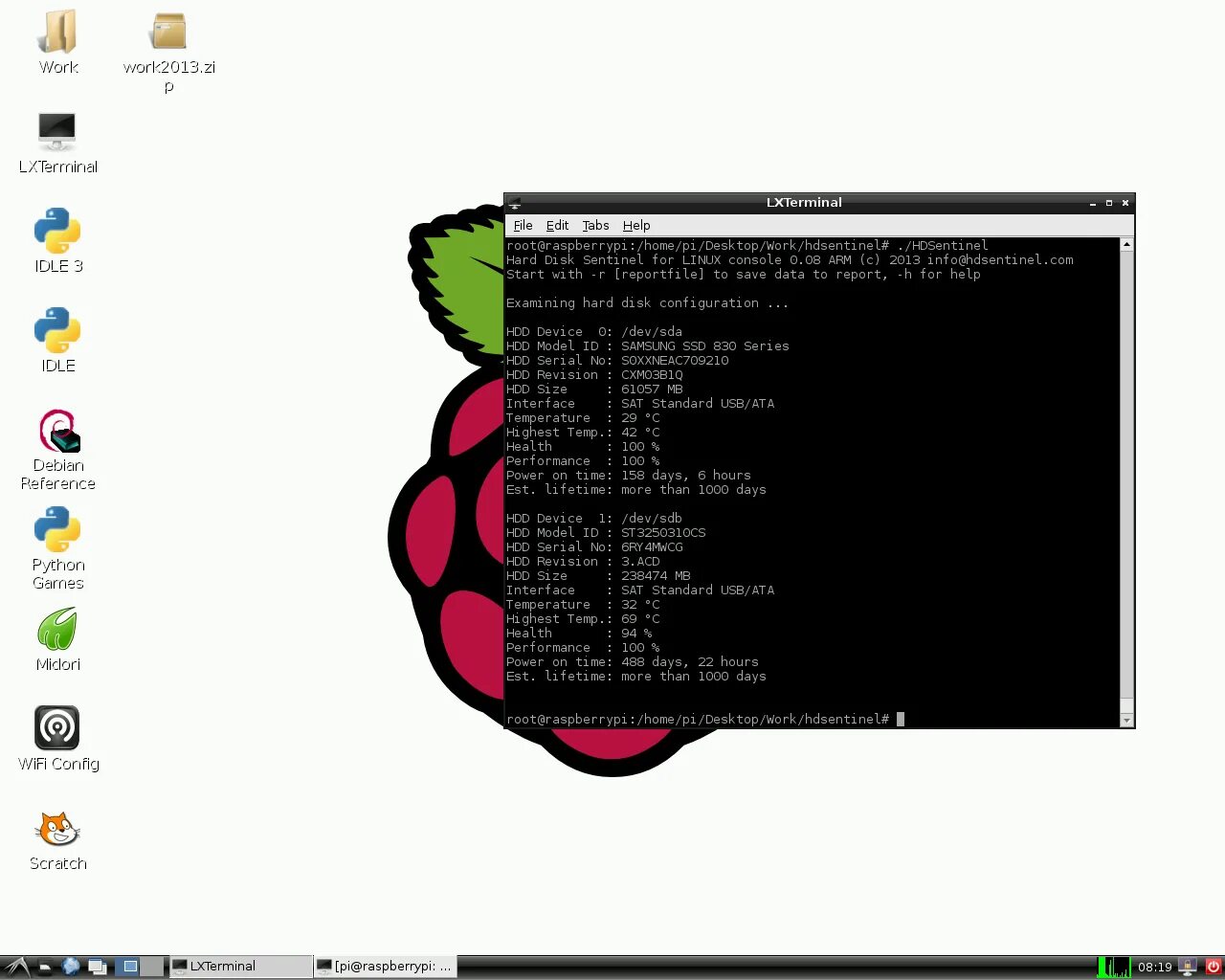Click the screen lock tray icon
1225x980 pixels.
click(x=1188, y=967)
